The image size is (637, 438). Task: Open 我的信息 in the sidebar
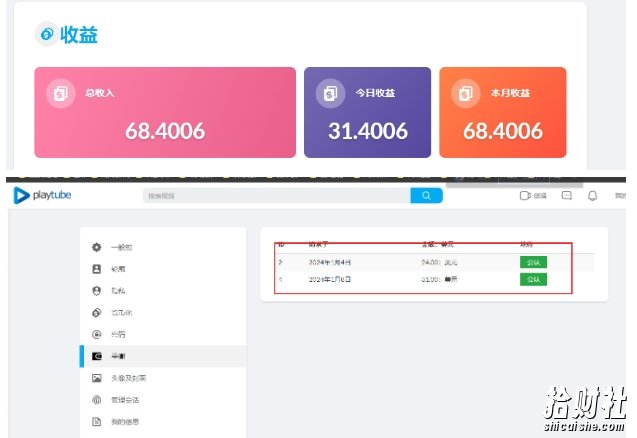[162, 422]
